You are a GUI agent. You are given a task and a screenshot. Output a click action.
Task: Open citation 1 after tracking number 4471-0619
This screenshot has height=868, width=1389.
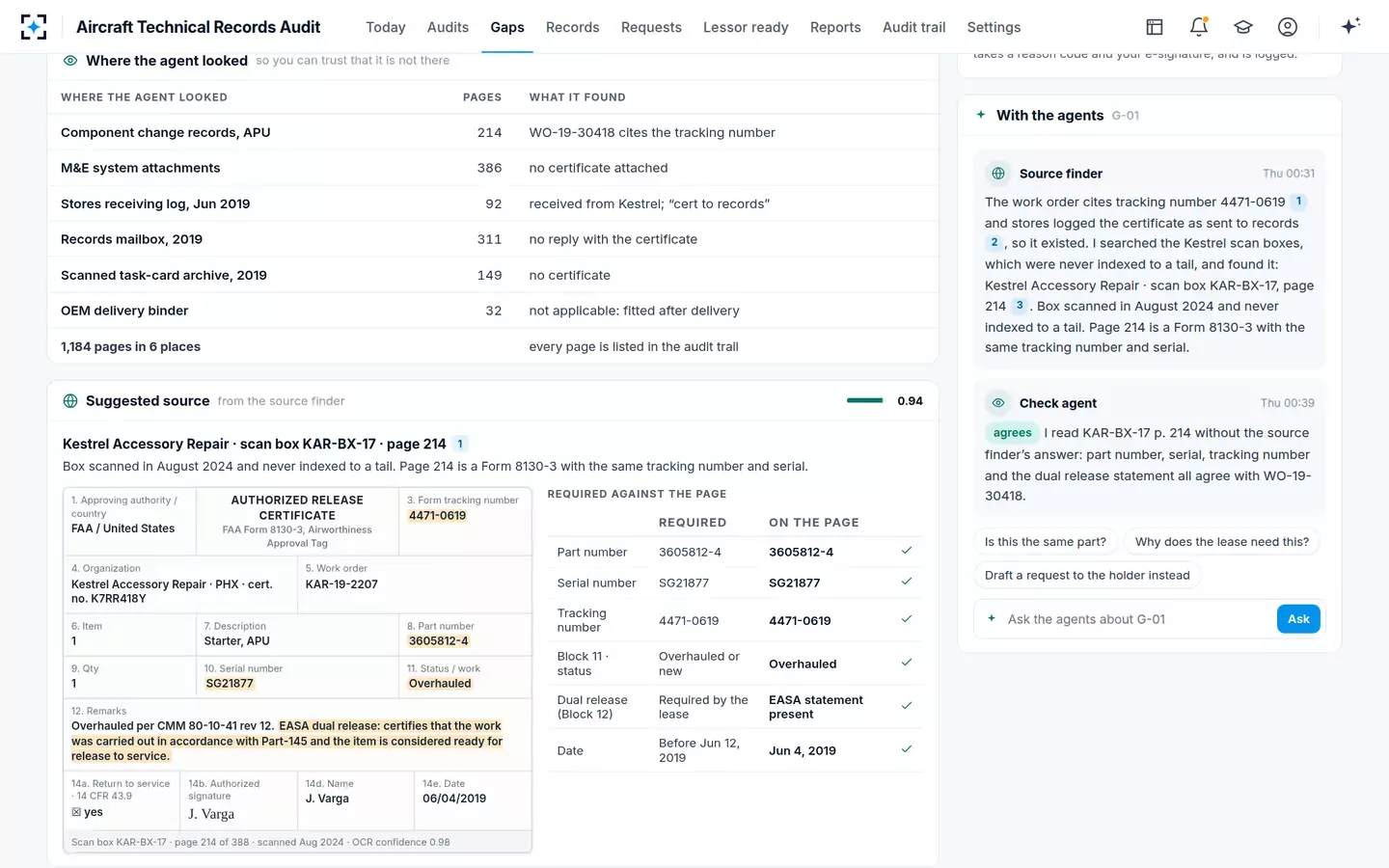[x=1298, y=202]
